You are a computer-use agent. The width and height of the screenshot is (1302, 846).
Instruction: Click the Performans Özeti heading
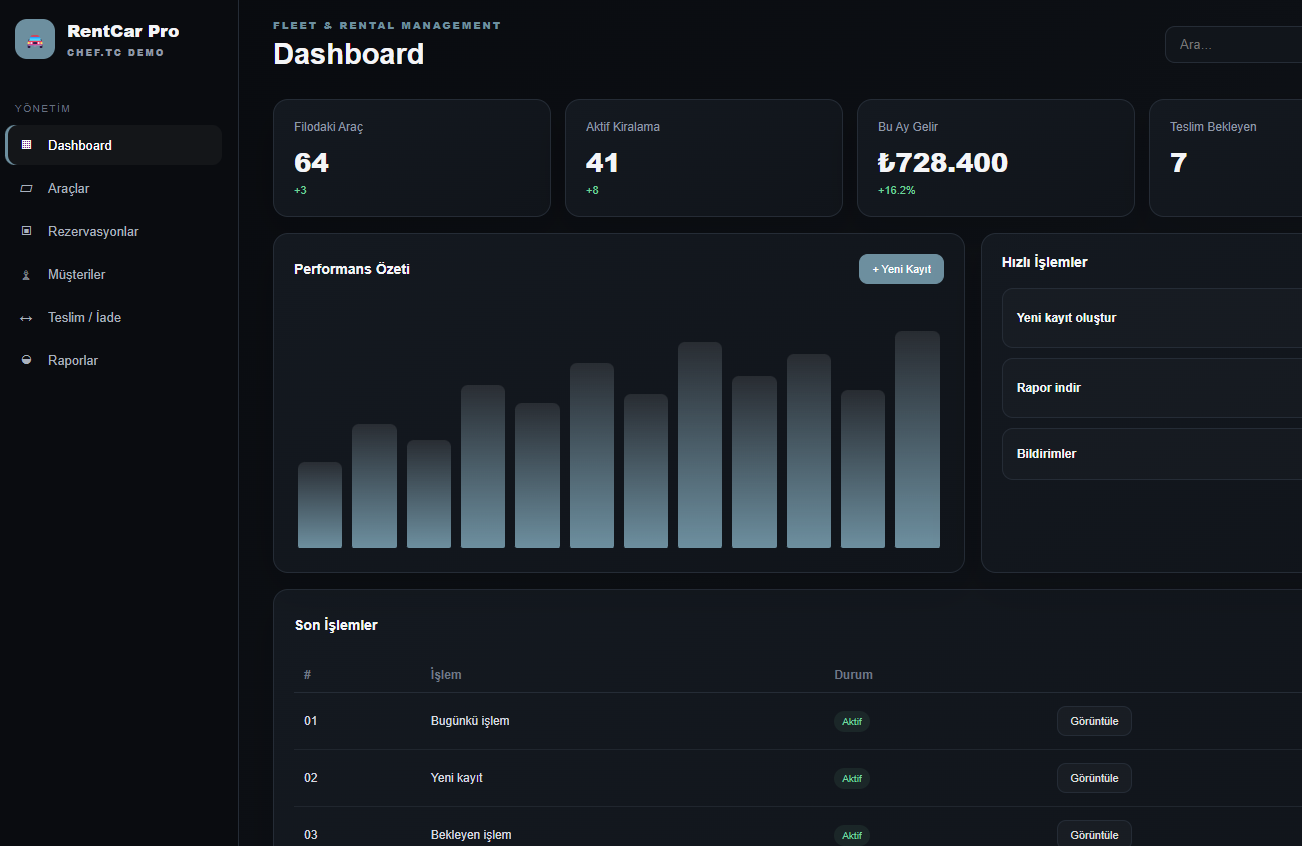[x=352, y=269]
